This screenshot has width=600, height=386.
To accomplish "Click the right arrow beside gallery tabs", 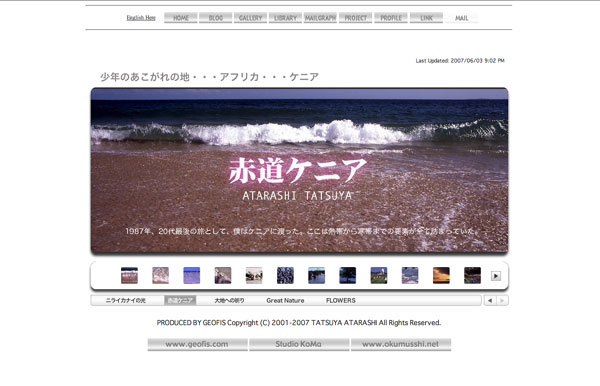I will tap(502, 301).
